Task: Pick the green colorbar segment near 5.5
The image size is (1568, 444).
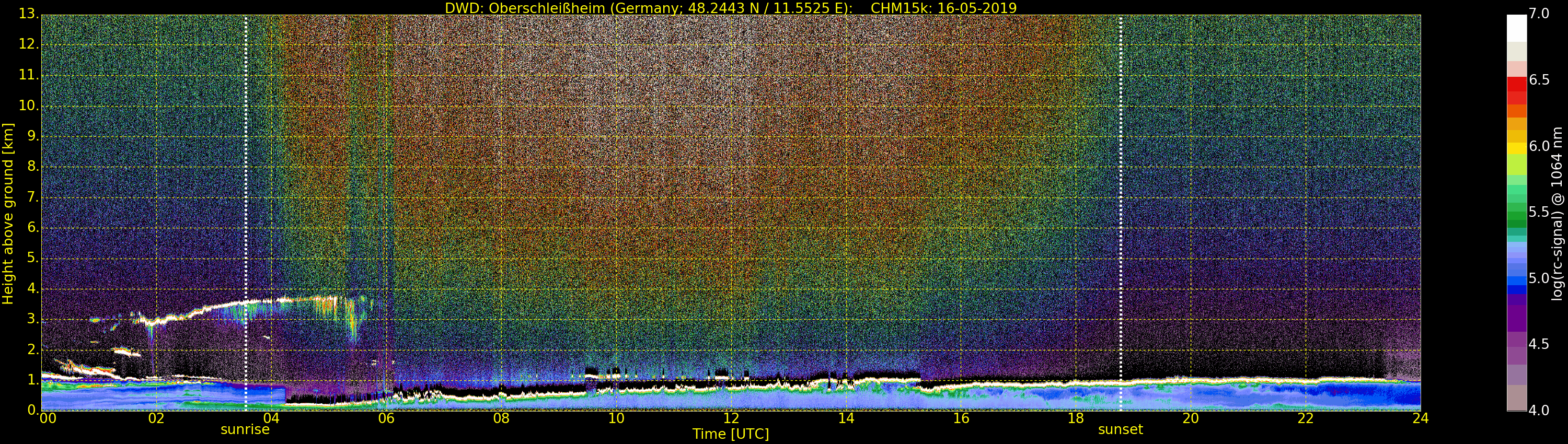Action: tap(1516, 213)
